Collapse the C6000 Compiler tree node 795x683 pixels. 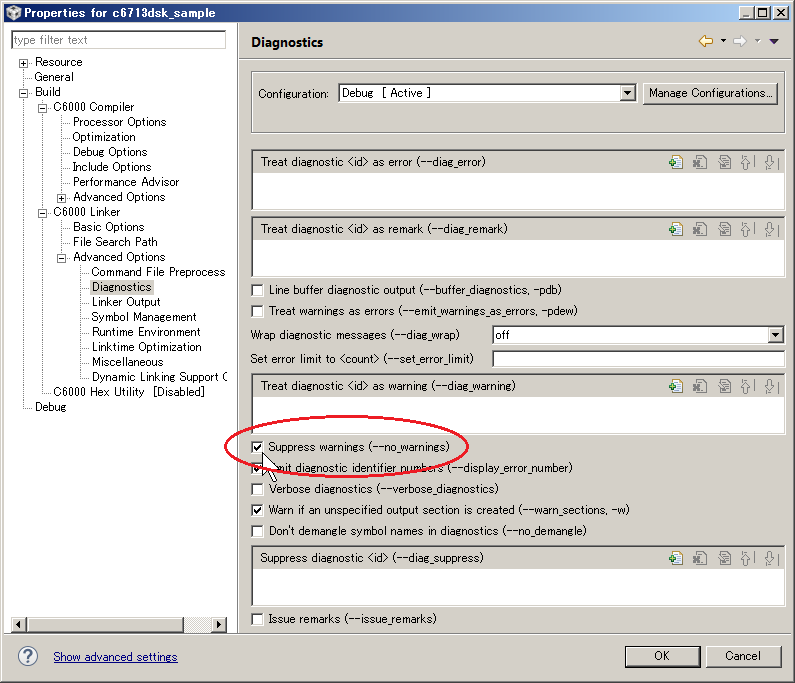click(x=43, y=107)
